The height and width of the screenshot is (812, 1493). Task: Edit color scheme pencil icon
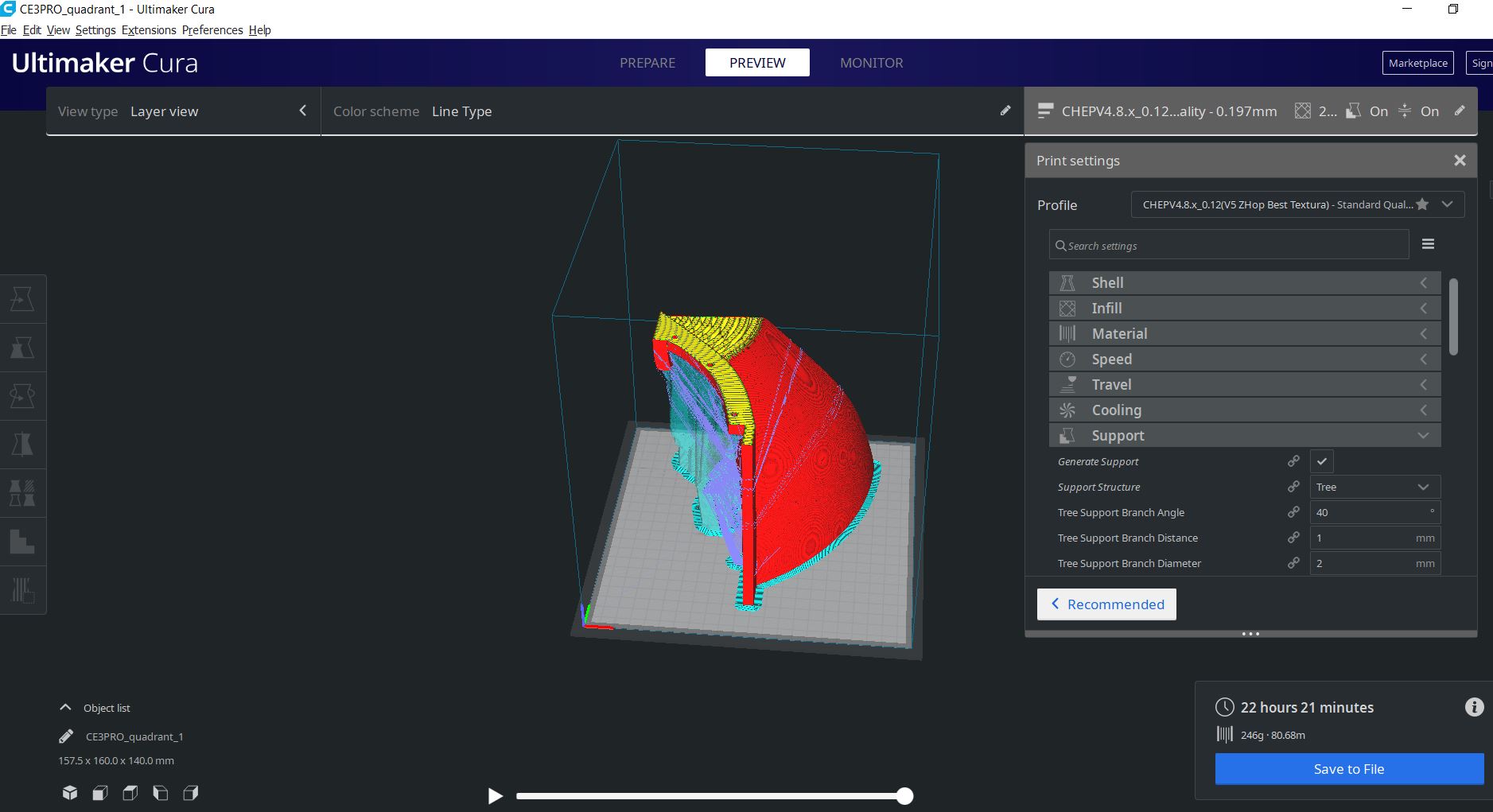tap(1005, 111)
